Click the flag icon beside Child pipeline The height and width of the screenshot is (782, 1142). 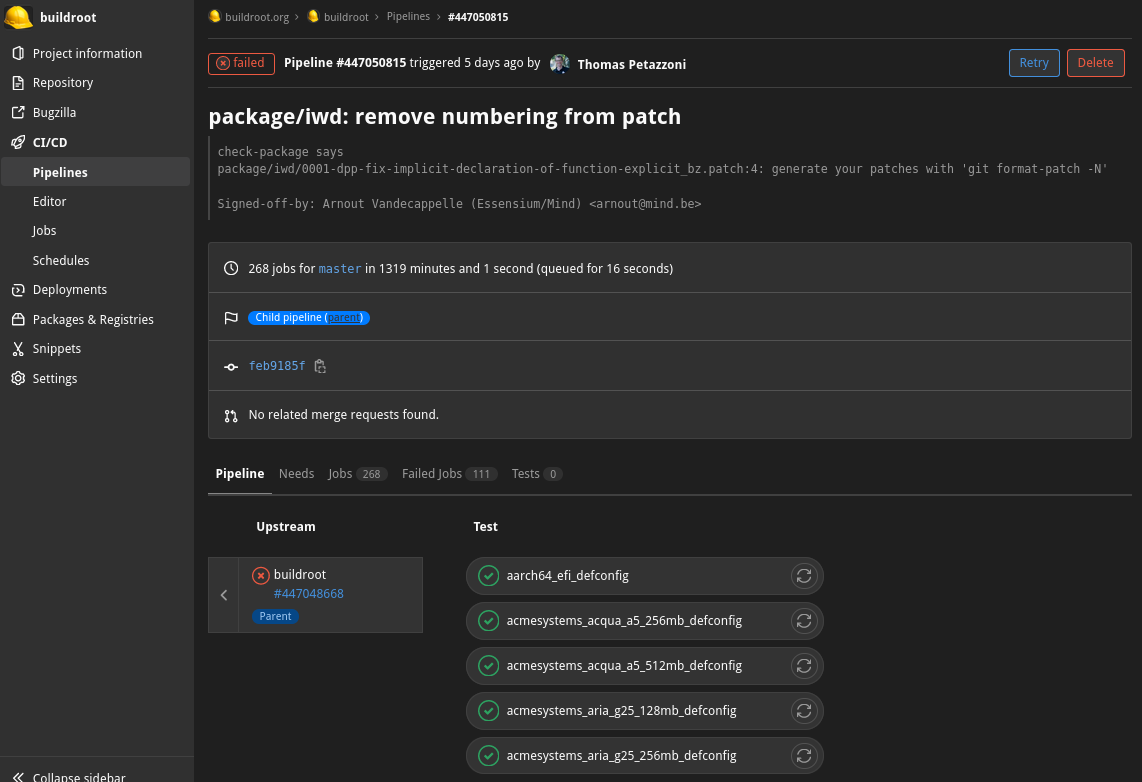[231, 317]
